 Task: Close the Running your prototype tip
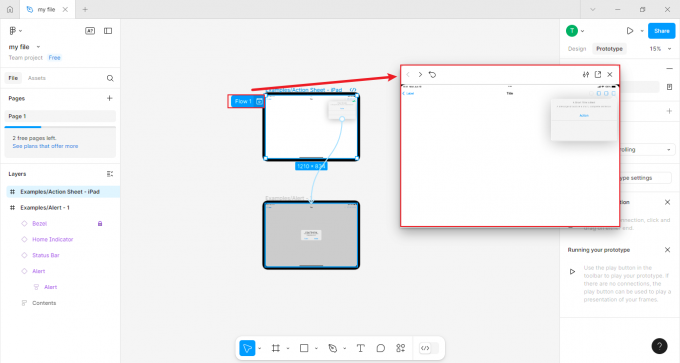pyautogui.click(x=667, y=250)
